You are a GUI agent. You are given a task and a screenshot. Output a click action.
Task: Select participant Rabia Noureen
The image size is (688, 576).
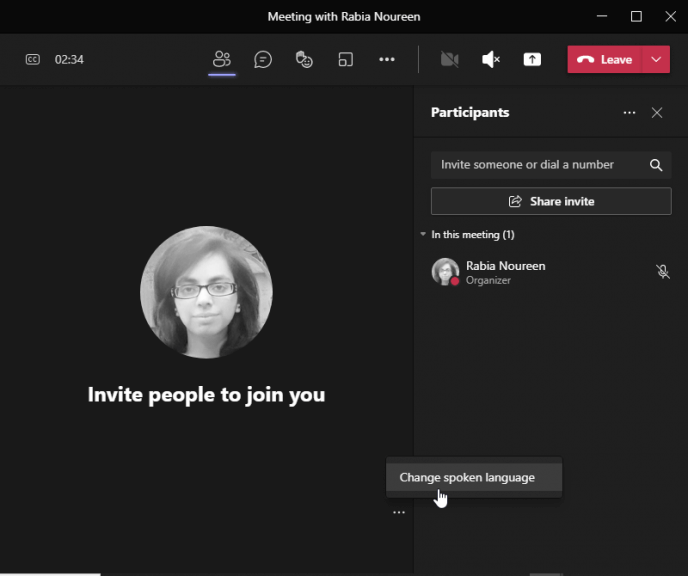tap(551, 272)
